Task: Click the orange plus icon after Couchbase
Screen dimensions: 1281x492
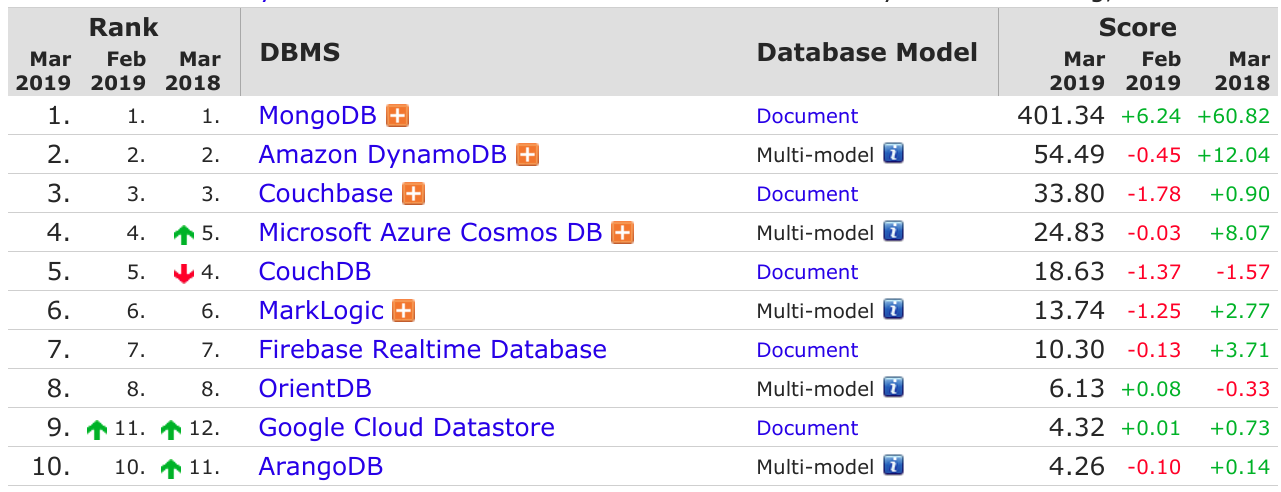Action: 413,194
